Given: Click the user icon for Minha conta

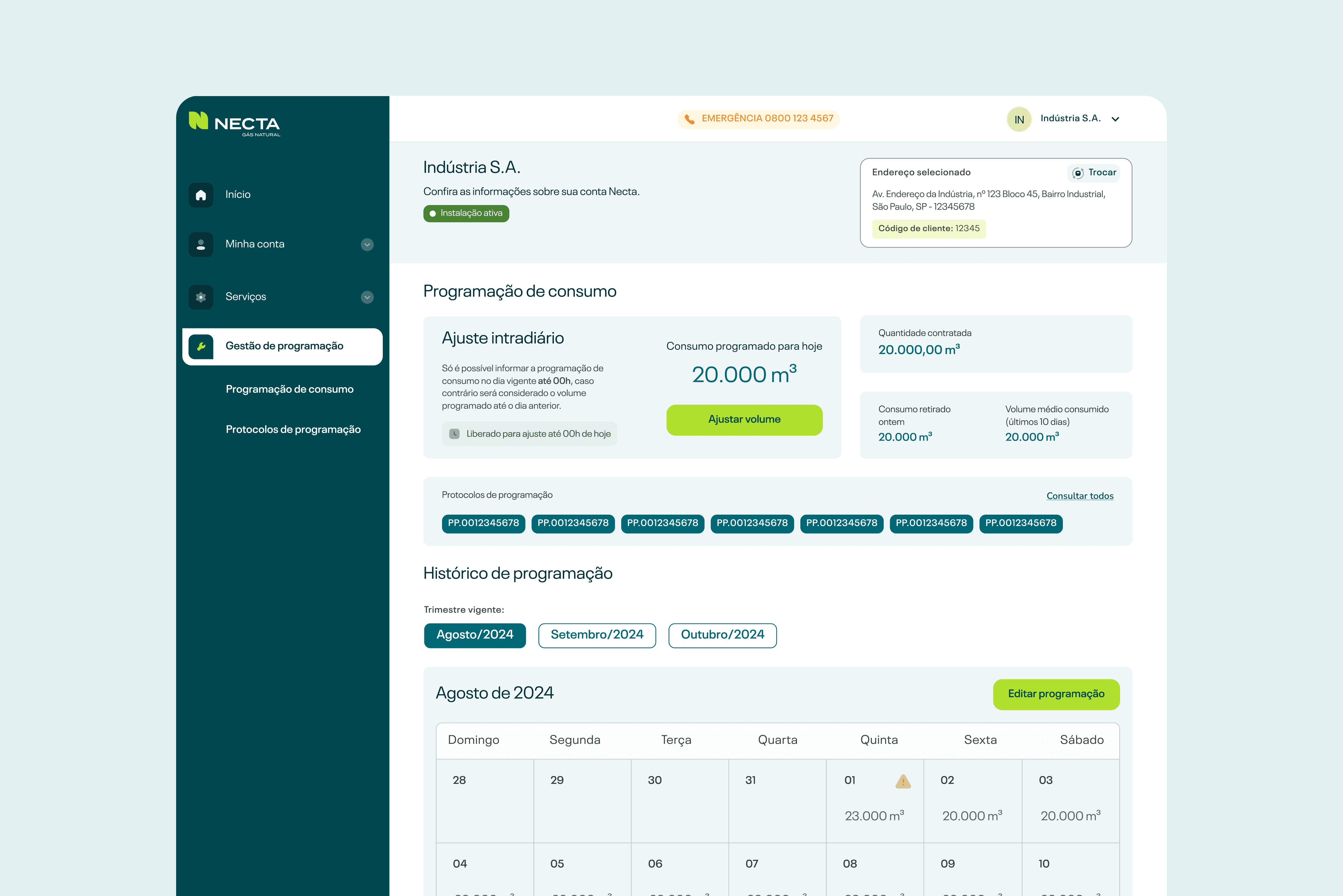Looking at the screenshot, I should pyautogui.click(x=201, y=245).
